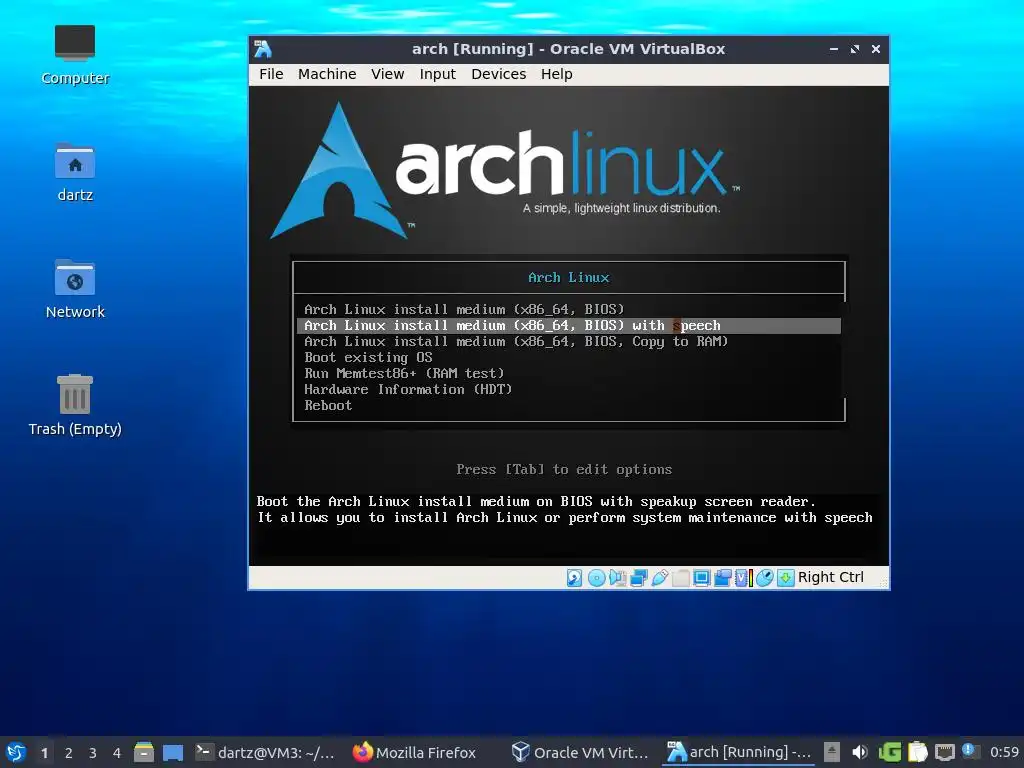Click the wired network tray icon
Viewport: 1024px width, 768px height.
(945, 752)
